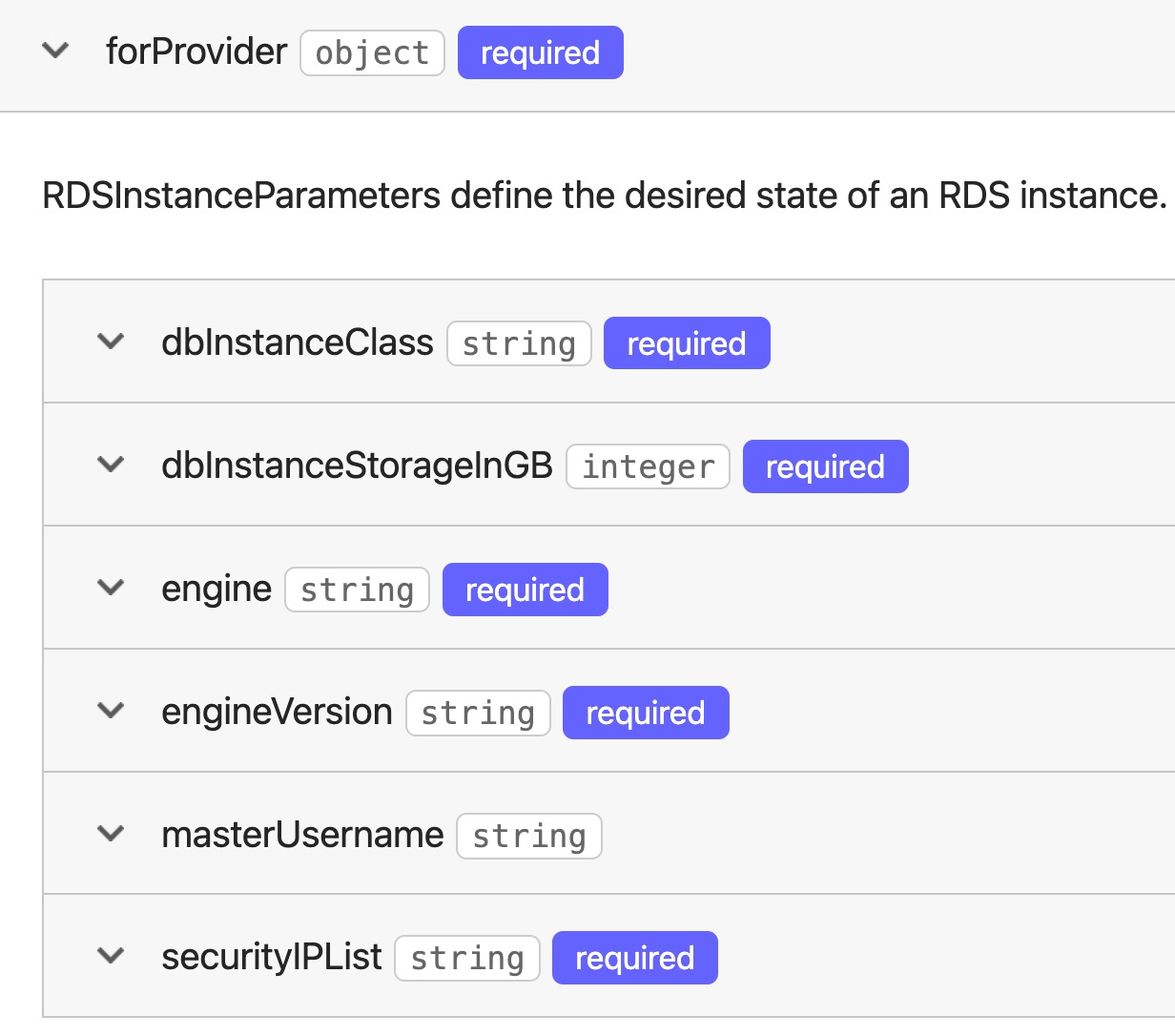Click the string badge next to engineVersion
The height and width of the screenshot is (1036, 1175).
point(478,712)
